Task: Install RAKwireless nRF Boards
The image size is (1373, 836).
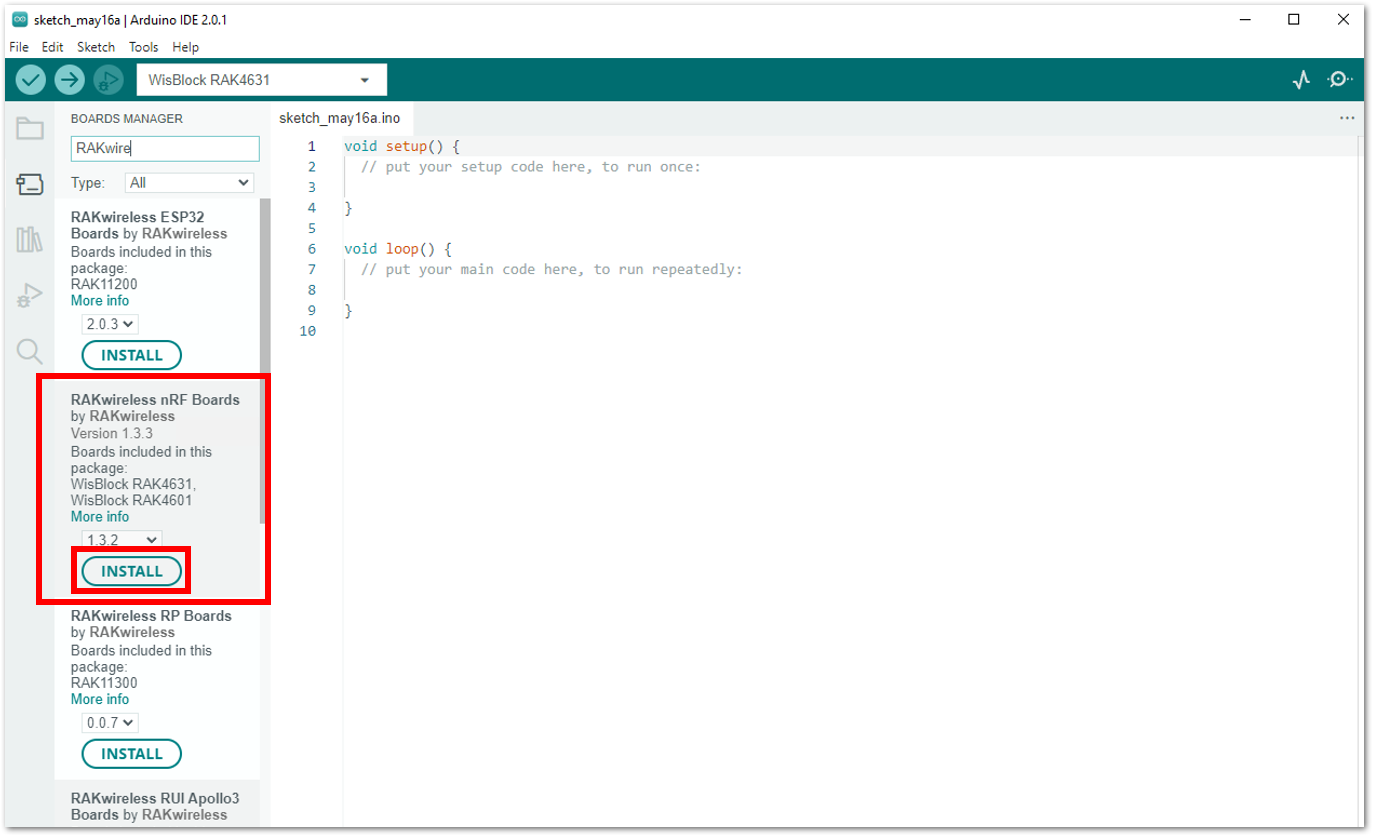Action: click(131, 571)
